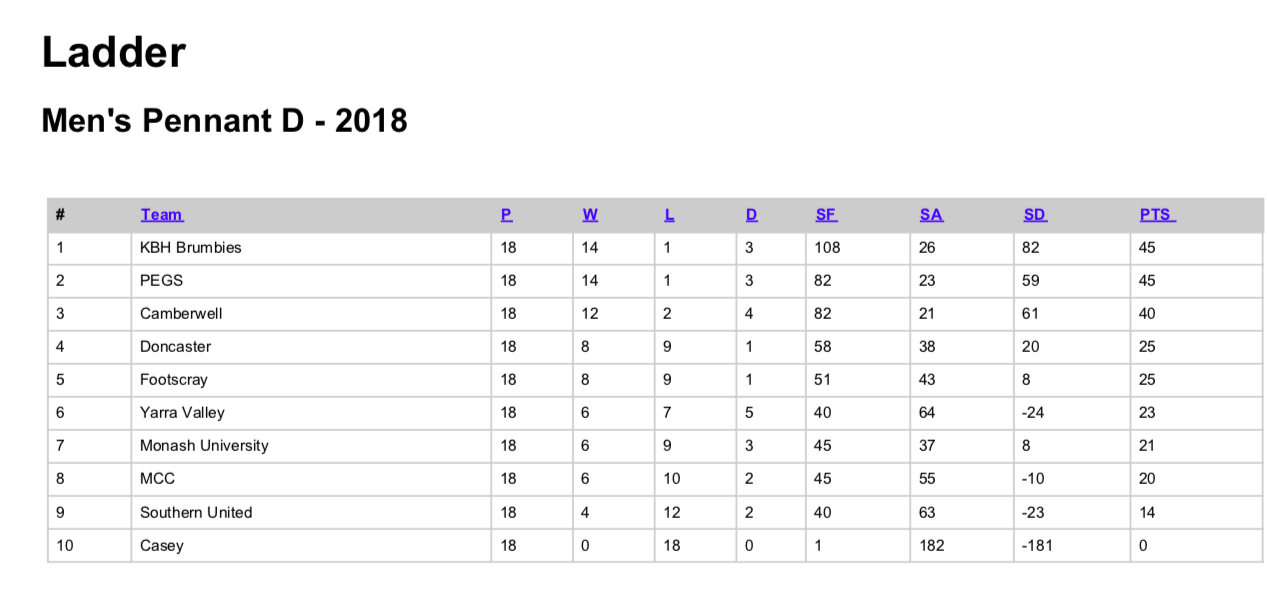This screenshot has width=1267, height=606.
Task: Select the KBH Brumbies team cell
Action: [191, 248]
